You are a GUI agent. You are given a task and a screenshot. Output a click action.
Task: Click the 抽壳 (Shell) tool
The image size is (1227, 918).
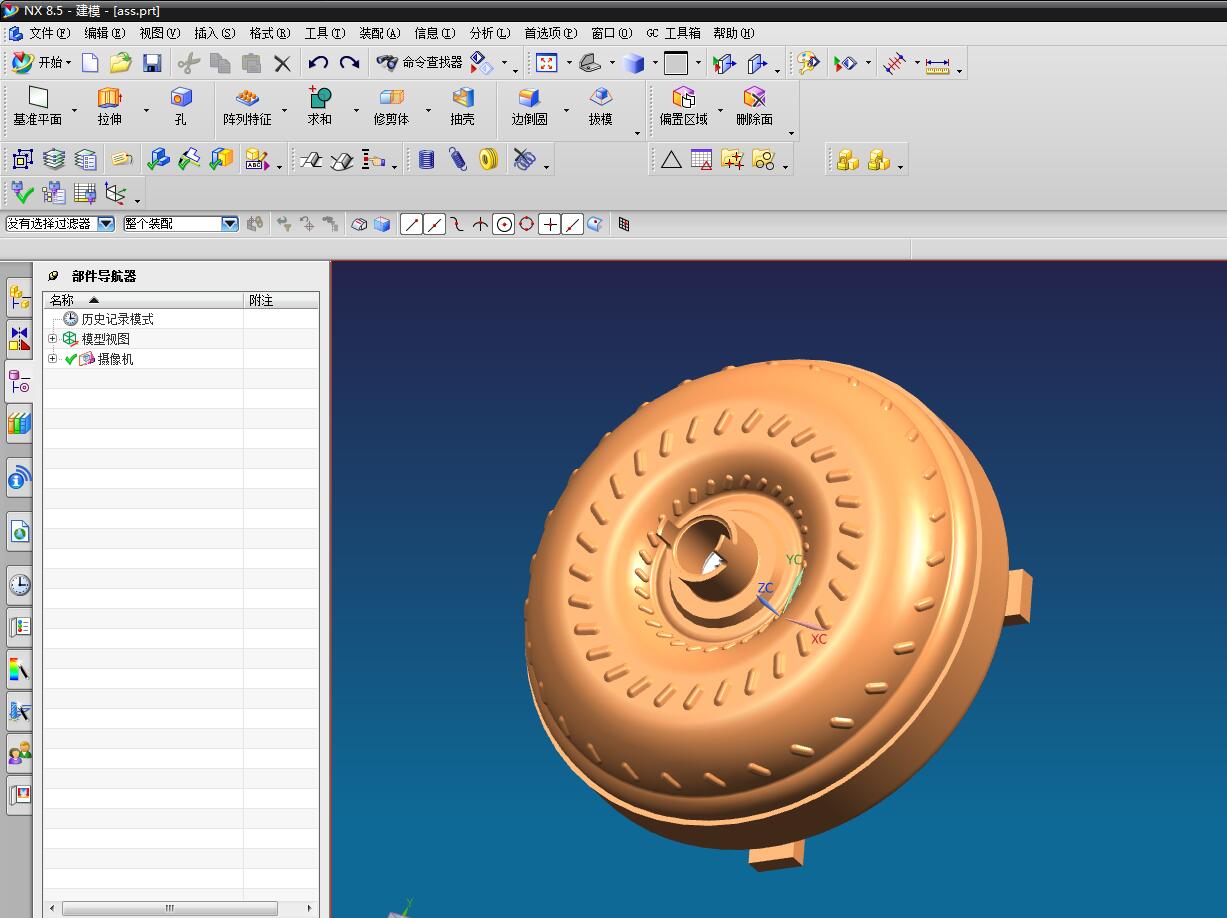(462, 106)
